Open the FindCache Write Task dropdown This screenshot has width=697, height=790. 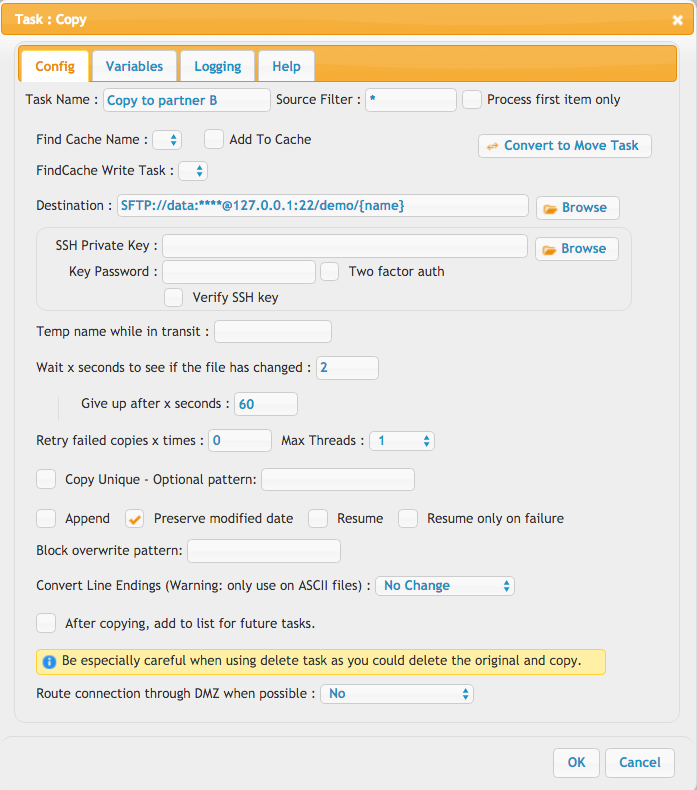pos(194,171)
